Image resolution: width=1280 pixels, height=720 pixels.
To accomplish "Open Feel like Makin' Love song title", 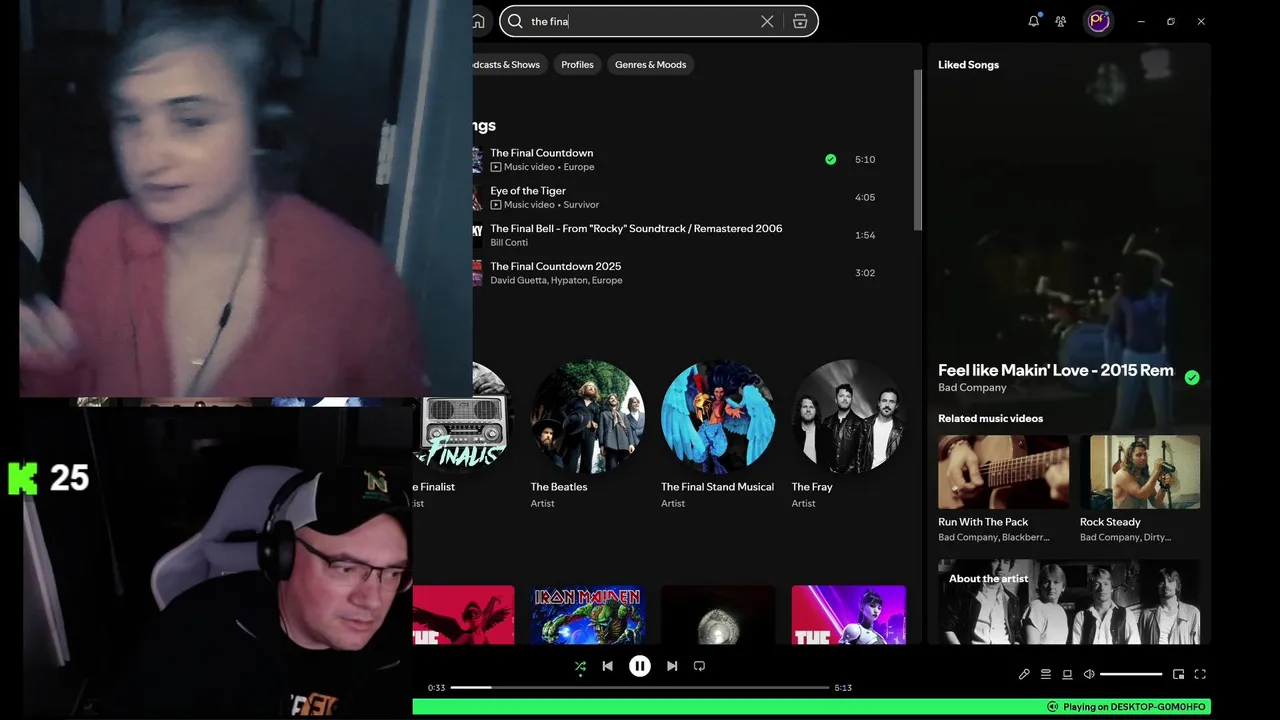I will coord(1056,370).
